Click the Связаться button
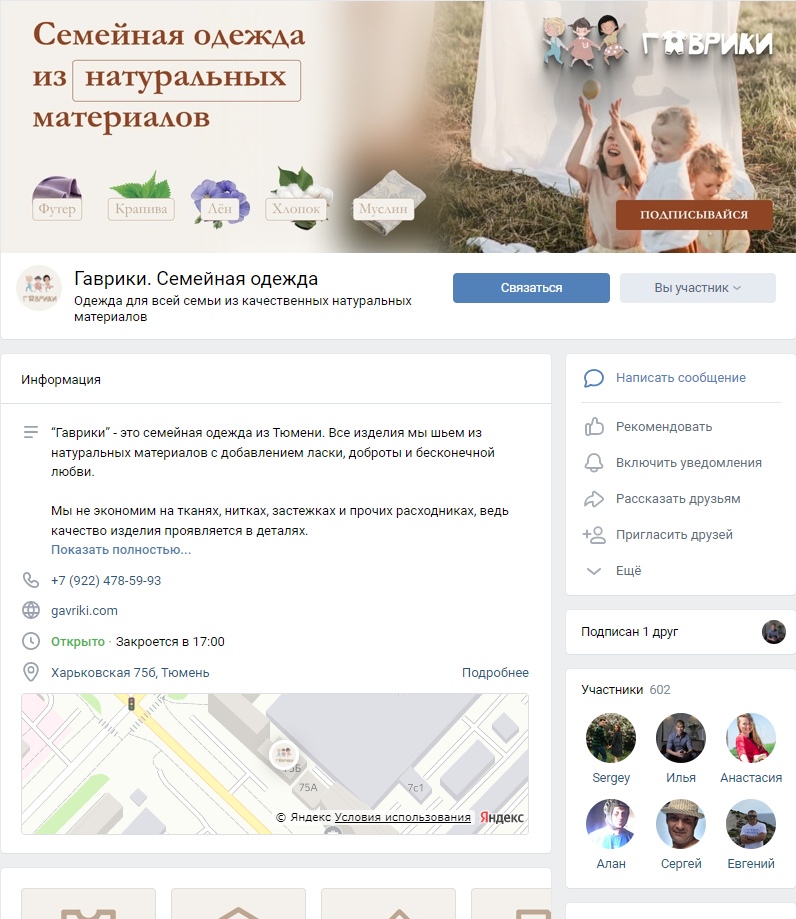This screenshot has width=796, height=919. [531, 288]
